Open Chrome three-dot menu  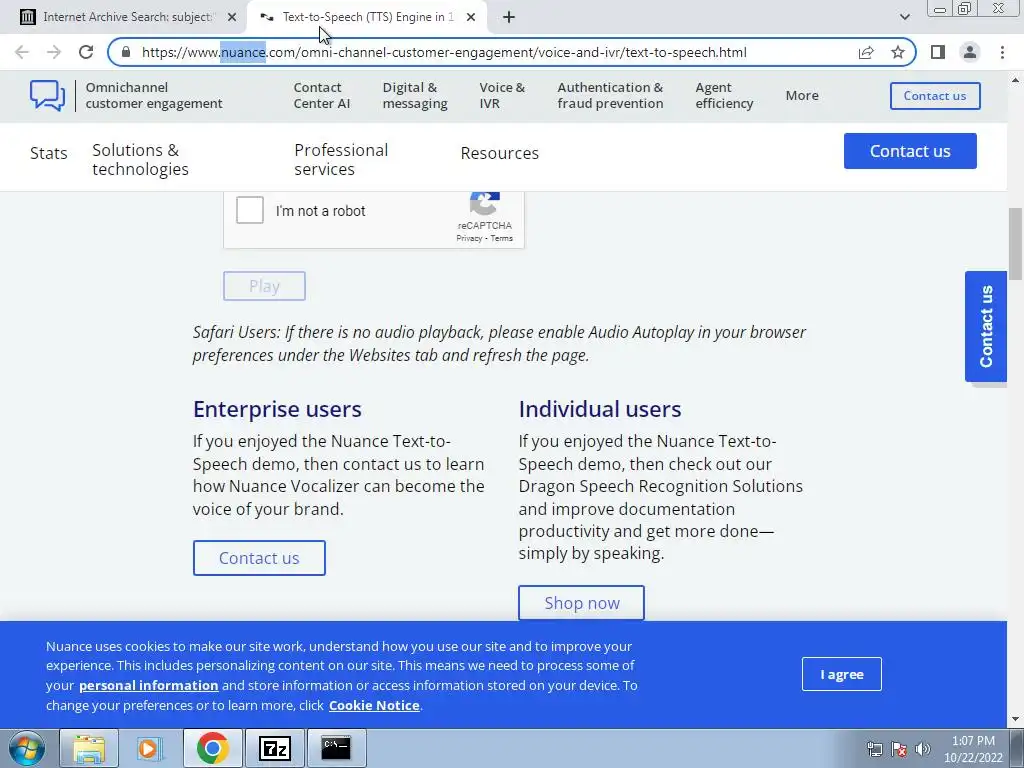coord(1002,52)
